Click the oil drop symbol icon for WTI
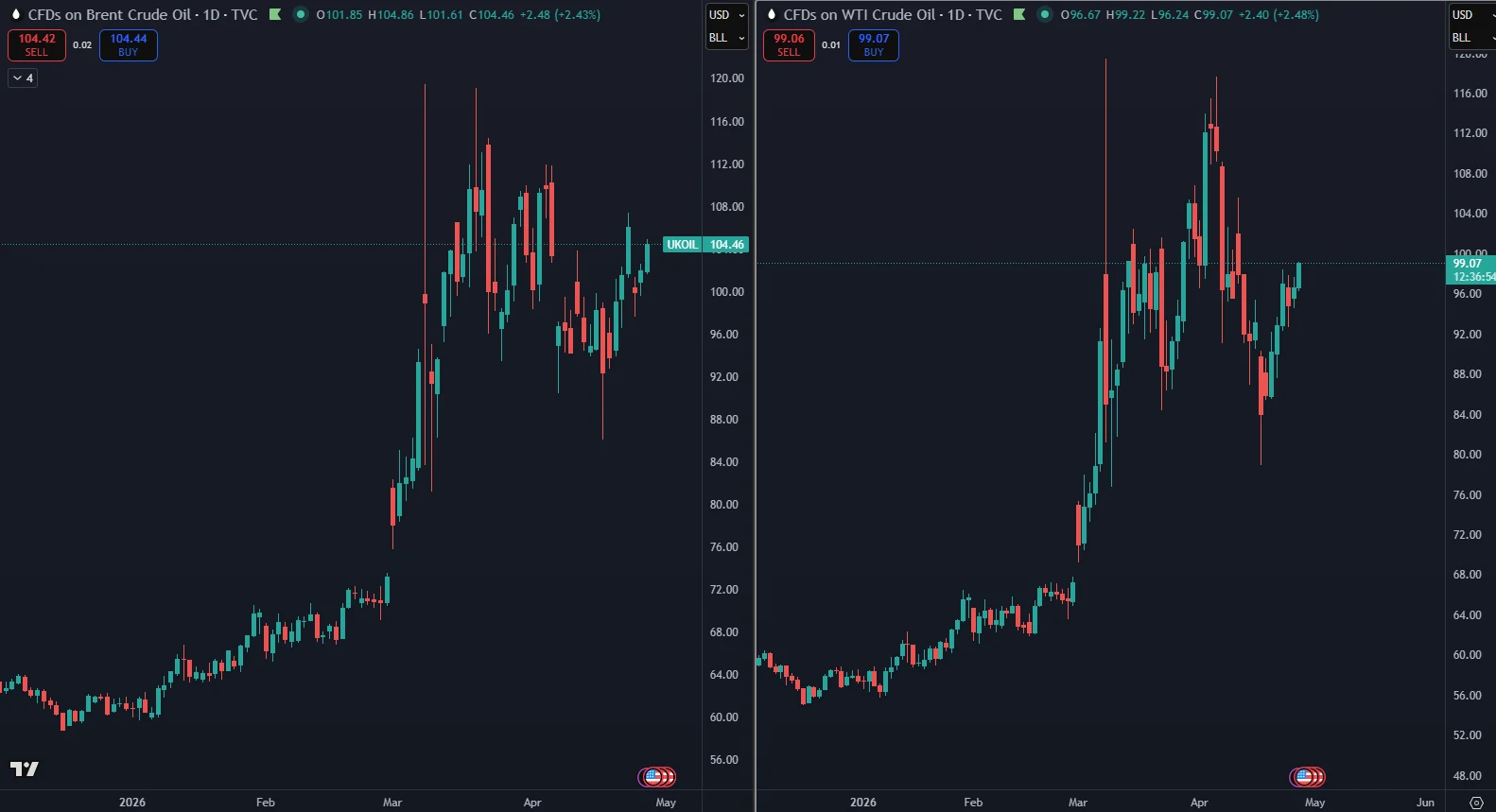The width and height of the screenshot is (1496, 812). [771, 14]
